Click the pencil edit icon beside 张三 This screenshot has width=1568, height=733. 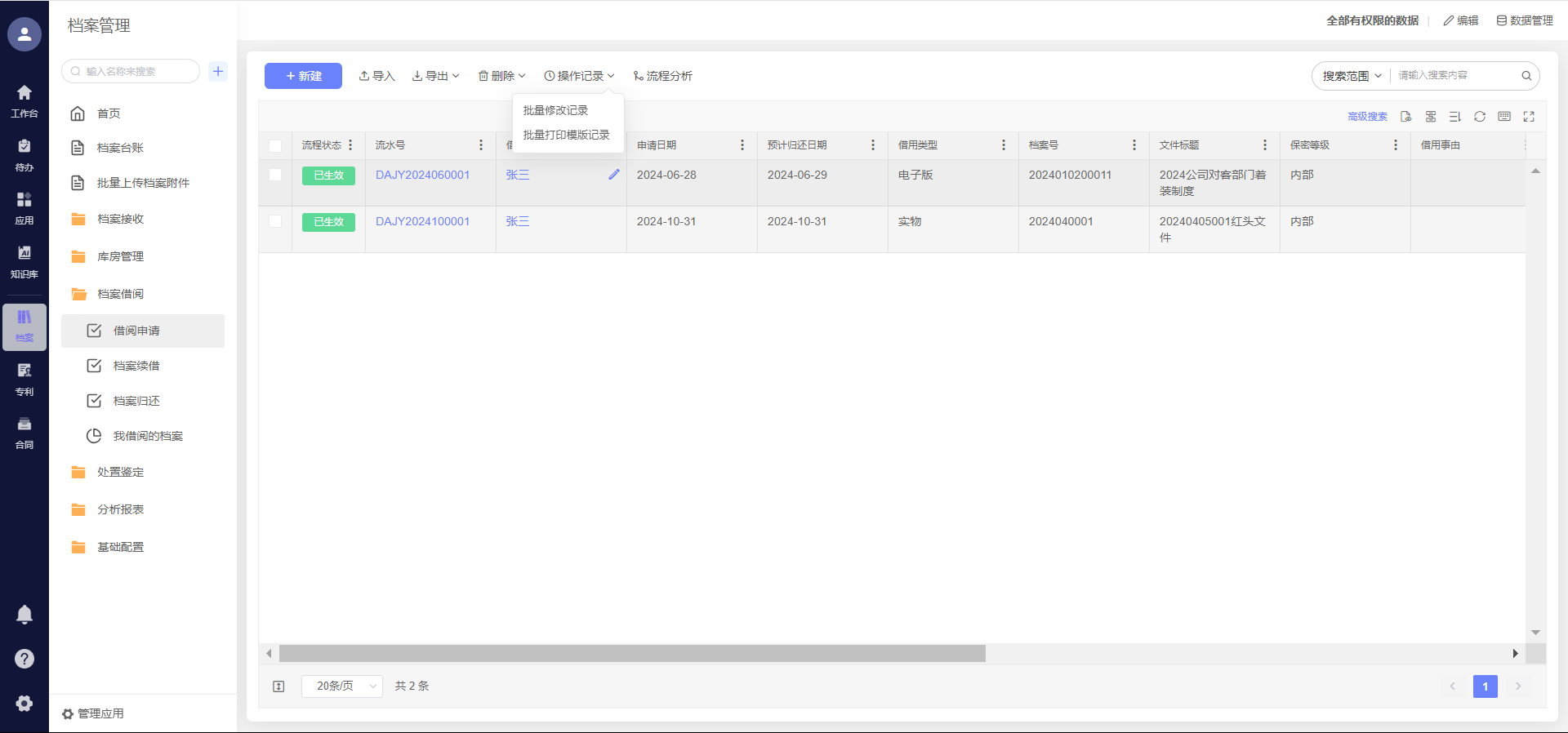(614, 175)
